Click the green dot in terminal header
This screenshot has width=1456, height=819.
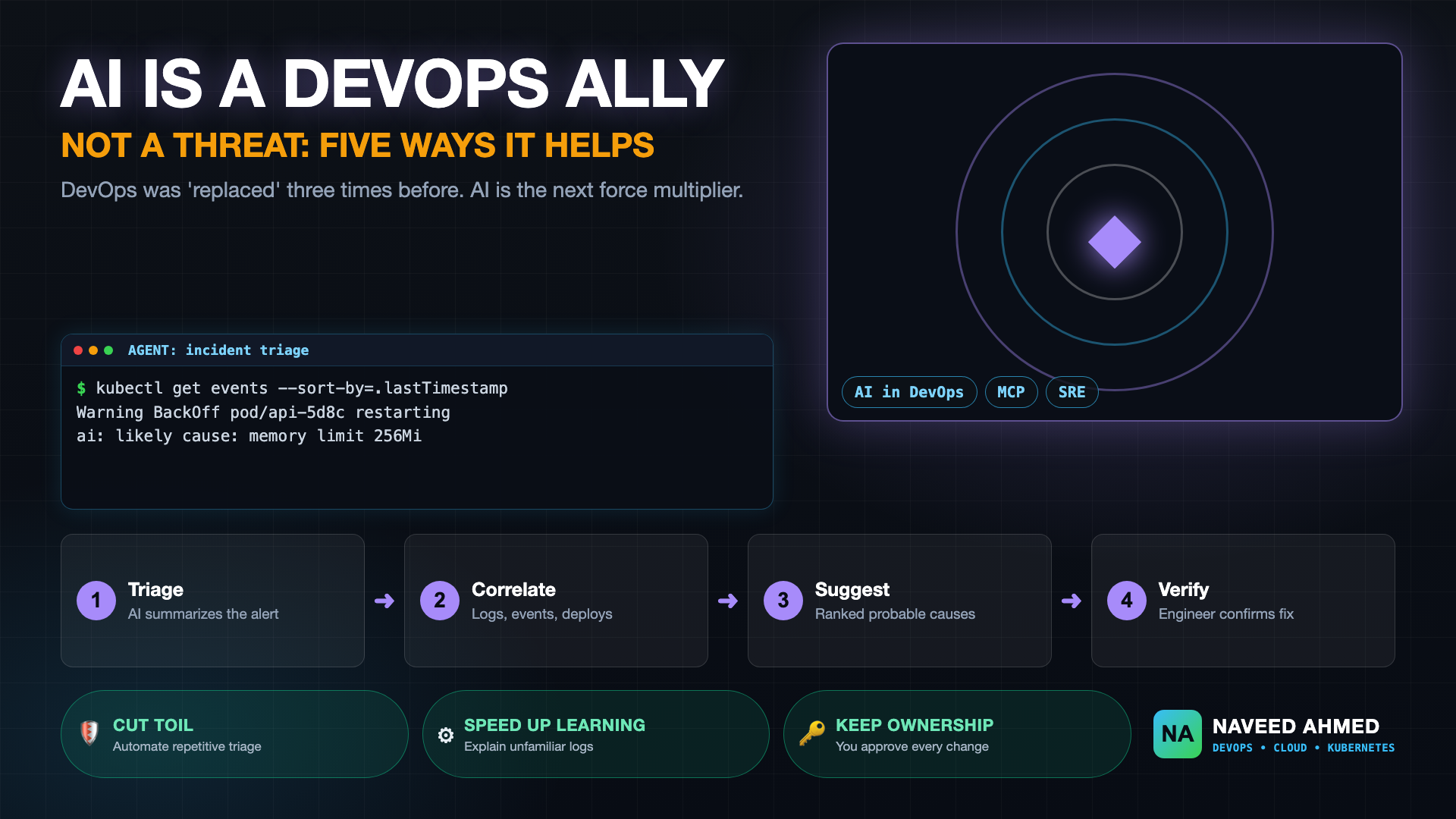pos(108,350)
